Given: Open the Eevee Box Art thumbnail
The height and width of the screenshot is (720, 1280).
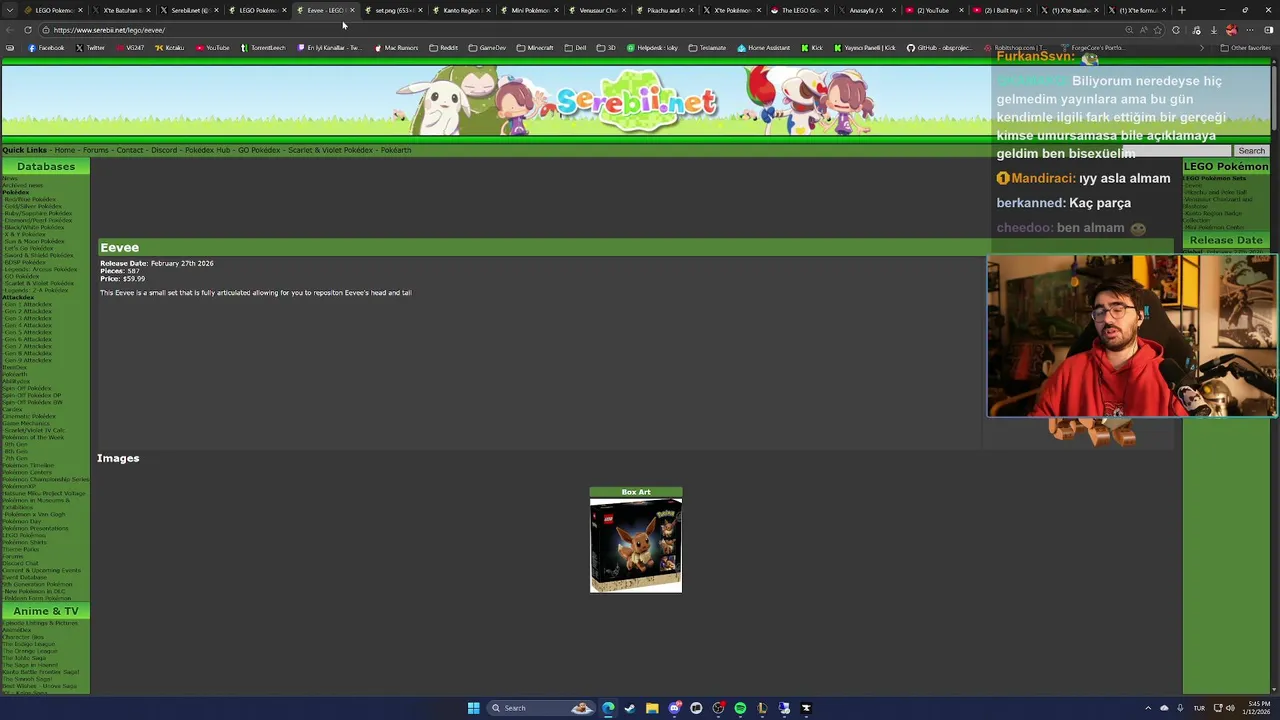Looking at the screenshot, I should 636,545.
